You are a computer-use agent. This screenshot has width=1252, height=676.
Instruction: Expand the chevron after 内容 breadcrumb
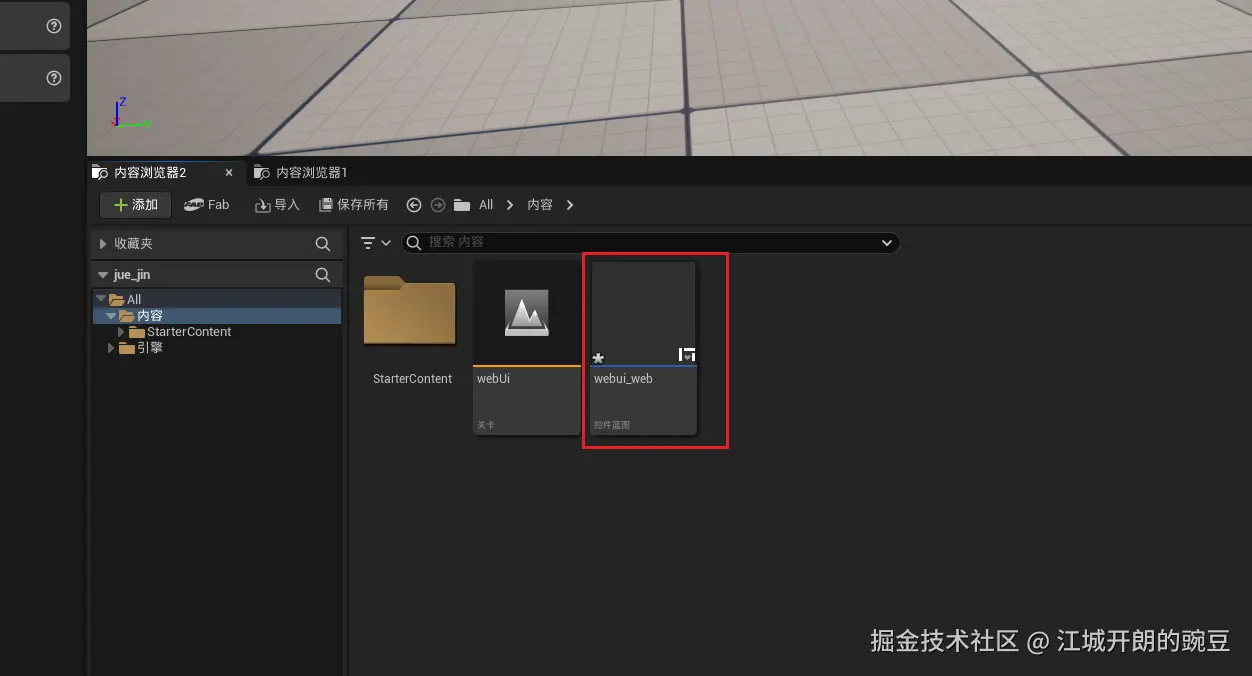[570, 205]
